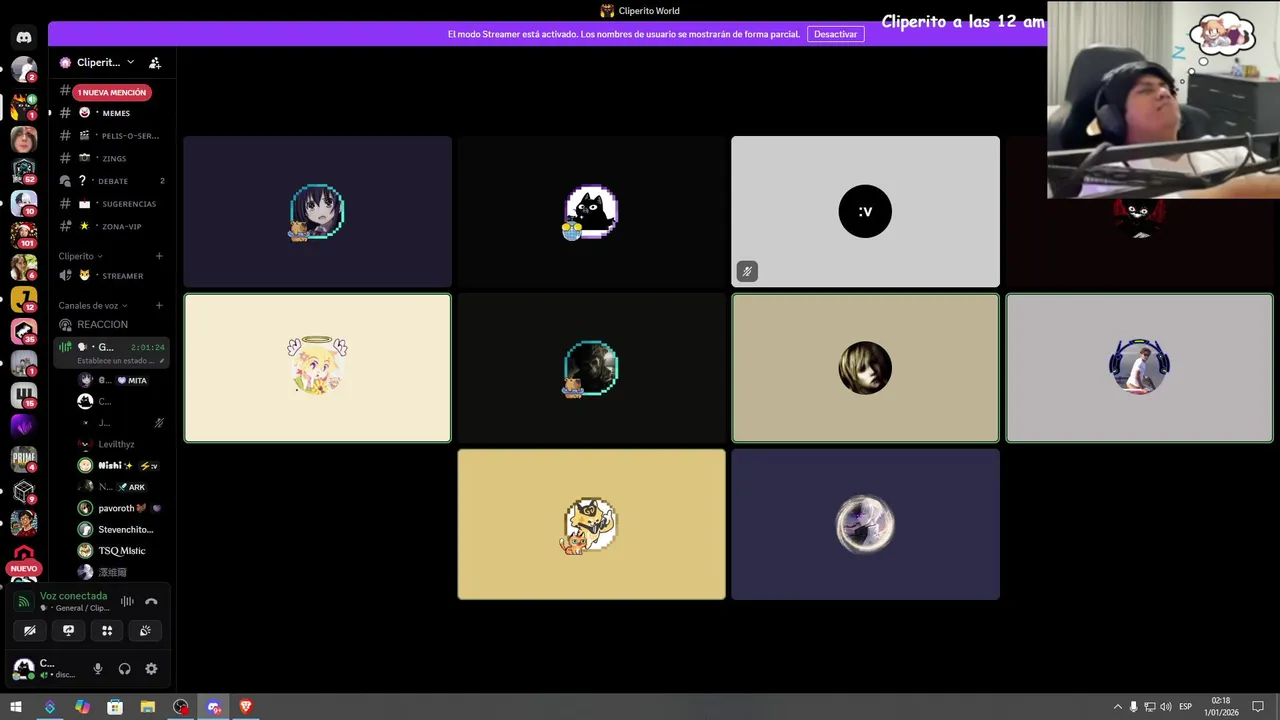Turn on camera in voice panel
1280x720 pixels.
click(30, 630)
